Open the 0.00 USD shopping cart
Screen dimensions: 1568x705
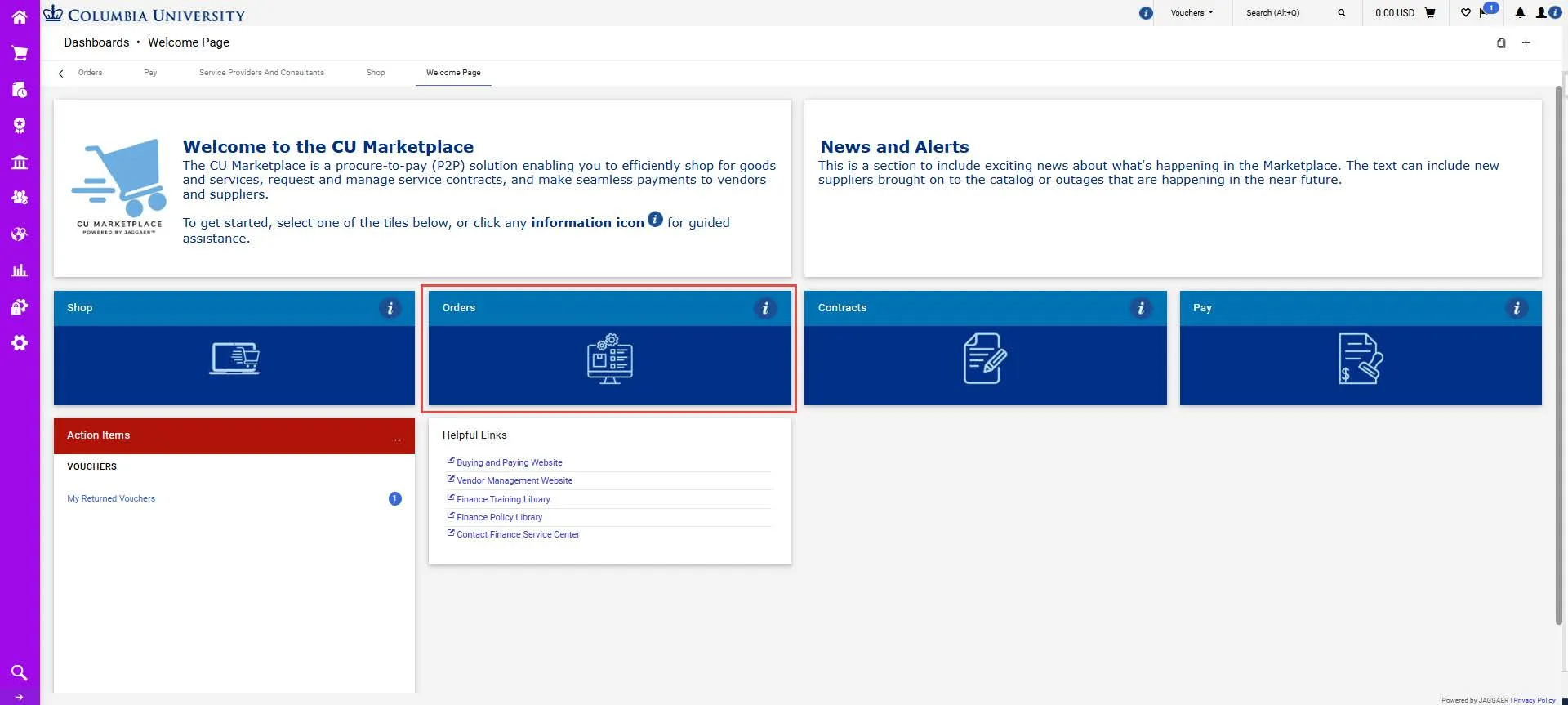[x=1405, y=13]
